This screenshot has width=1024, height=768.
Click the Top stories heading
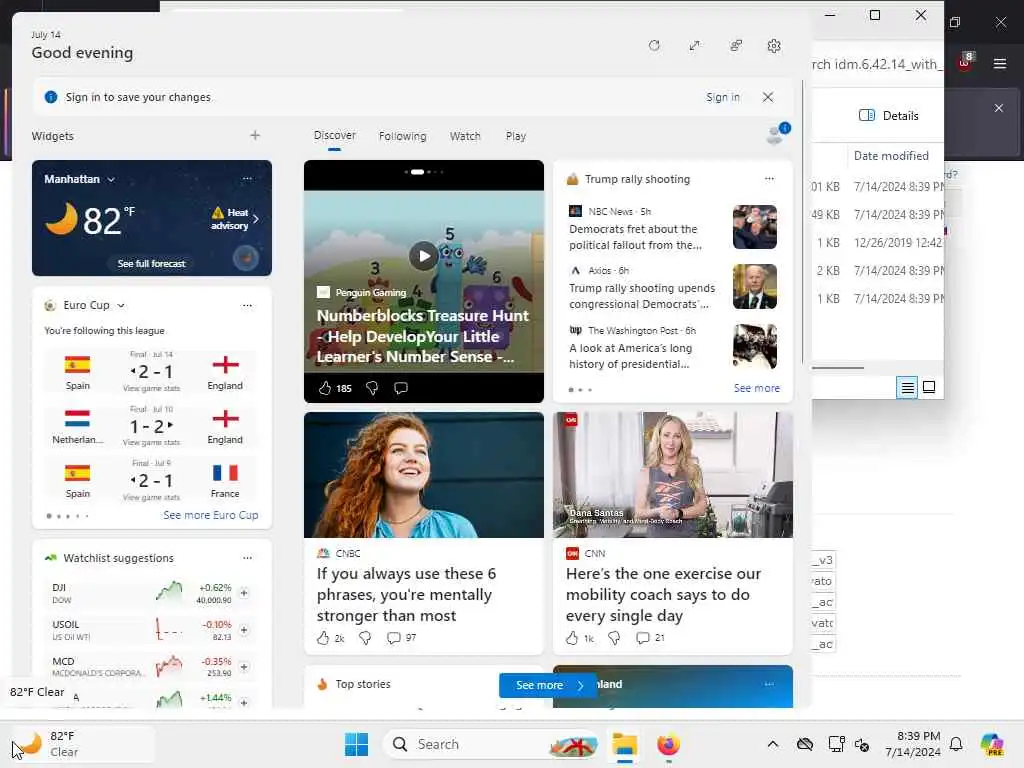point(362,684)
